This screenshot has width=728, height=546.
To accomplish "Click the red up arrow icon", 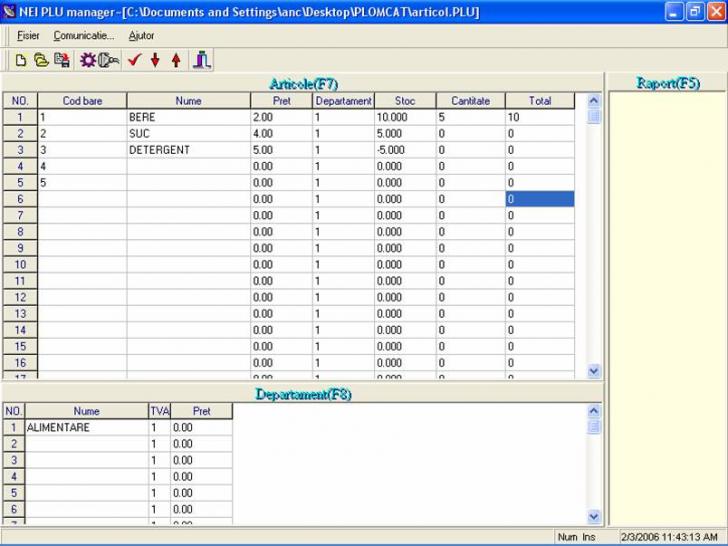I will tap(176, 60).
